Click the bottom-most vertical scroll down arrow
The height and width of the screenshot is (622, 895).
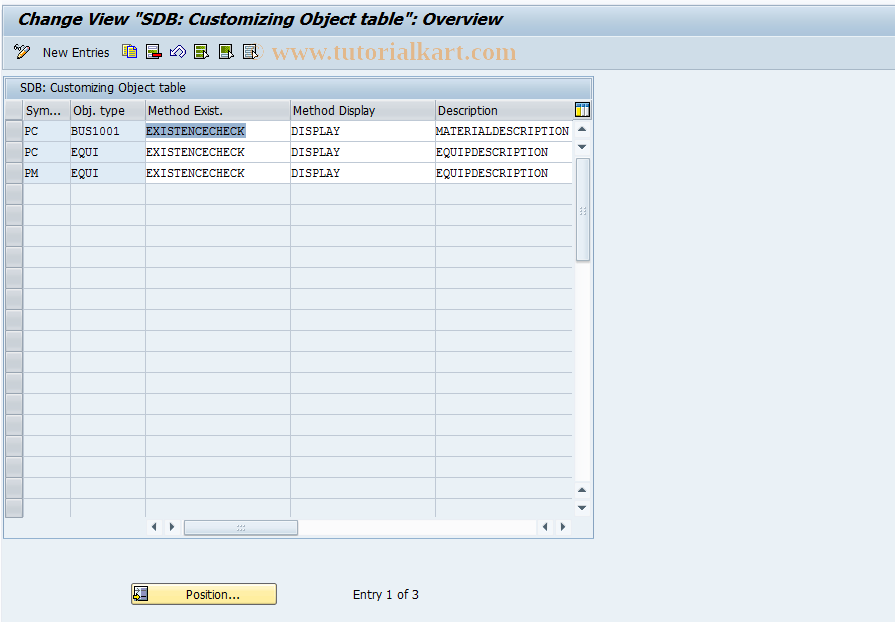[582, 508]
